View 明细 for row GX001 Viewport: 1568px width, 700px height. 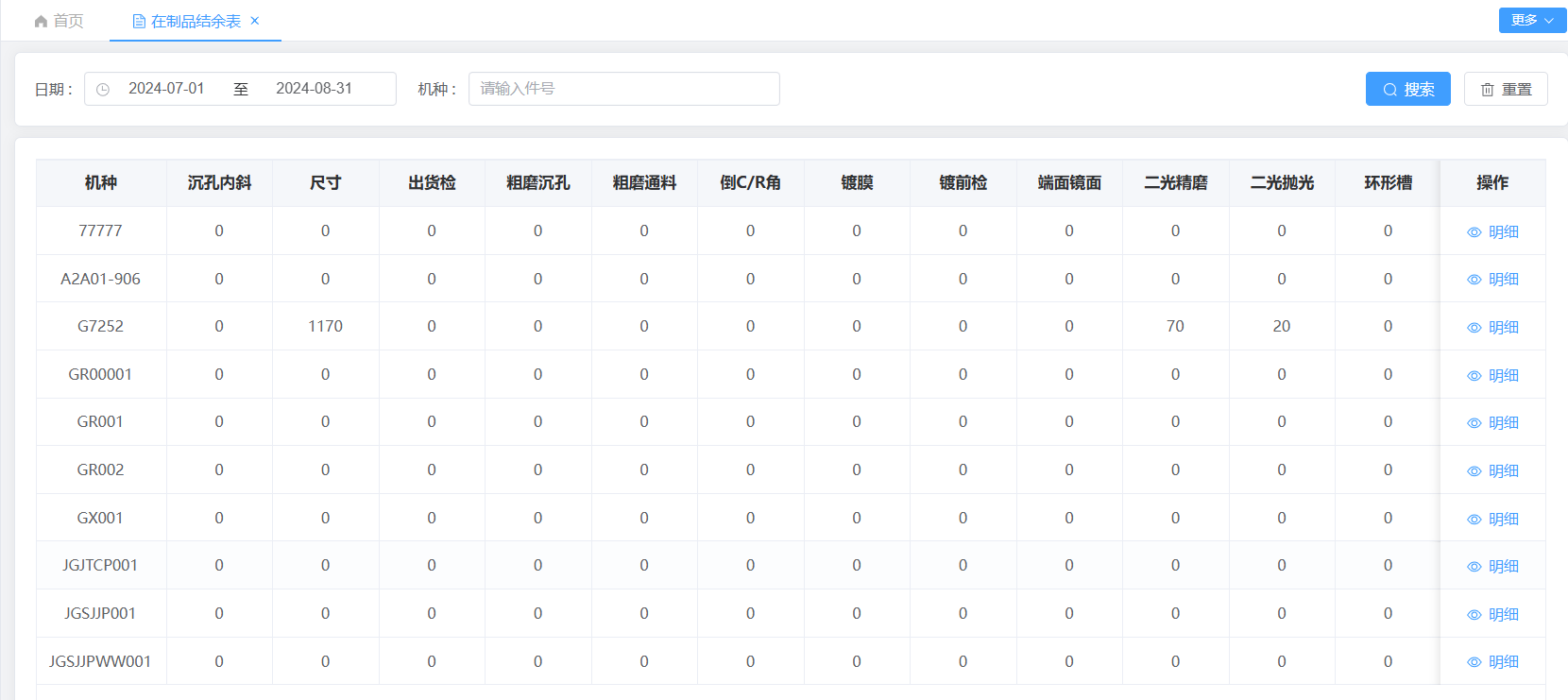pyautogui.click(x=1493, y=519)
